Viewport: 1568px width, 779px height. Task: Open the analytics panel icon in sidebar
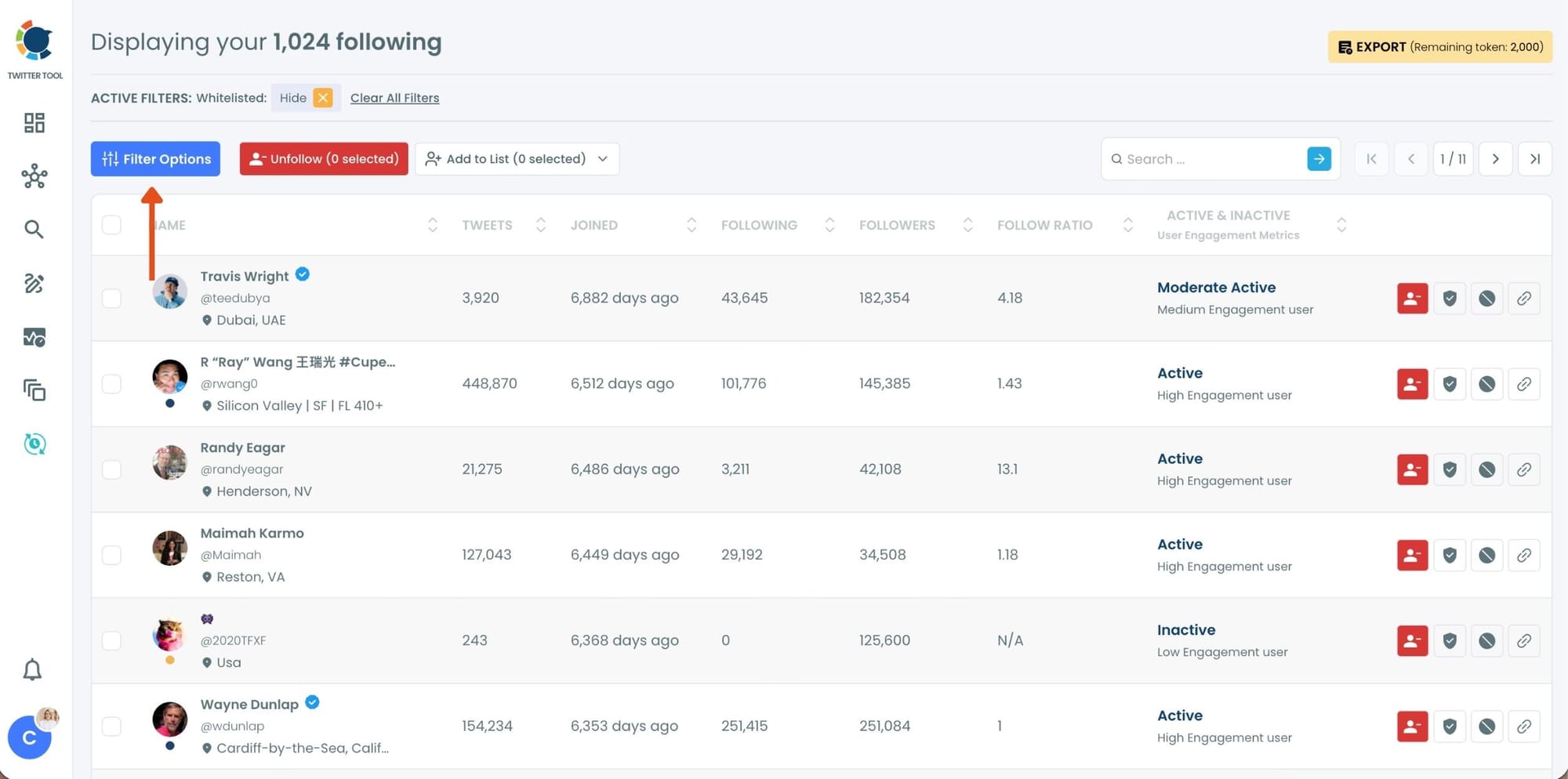pyautogui.click(x=34, y=337)
